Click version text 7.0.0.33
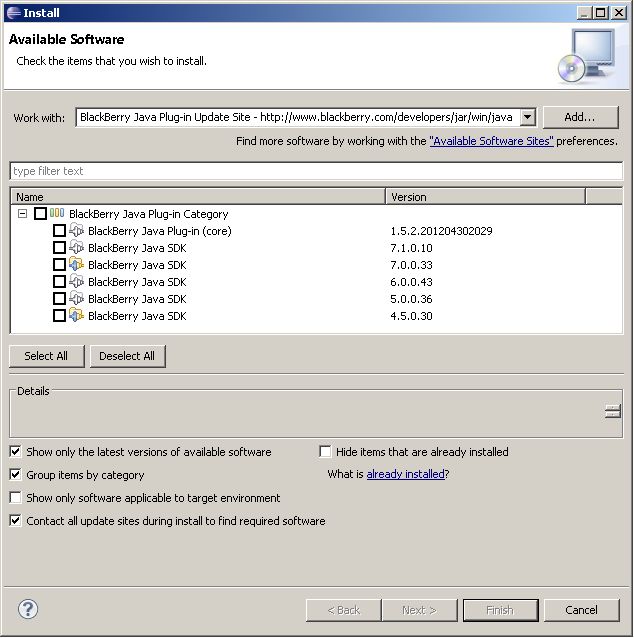Image resolution: width=634 pixels, height=638 pixels. point(411,264)
